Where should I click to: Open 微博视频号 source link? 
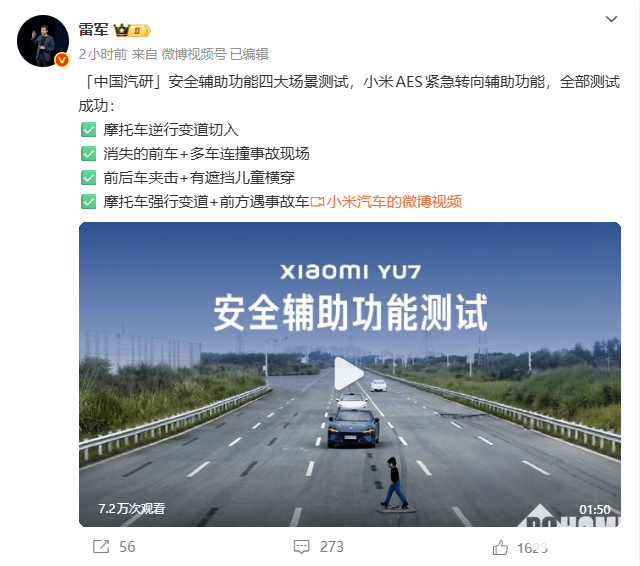click(x=194, y=54)
